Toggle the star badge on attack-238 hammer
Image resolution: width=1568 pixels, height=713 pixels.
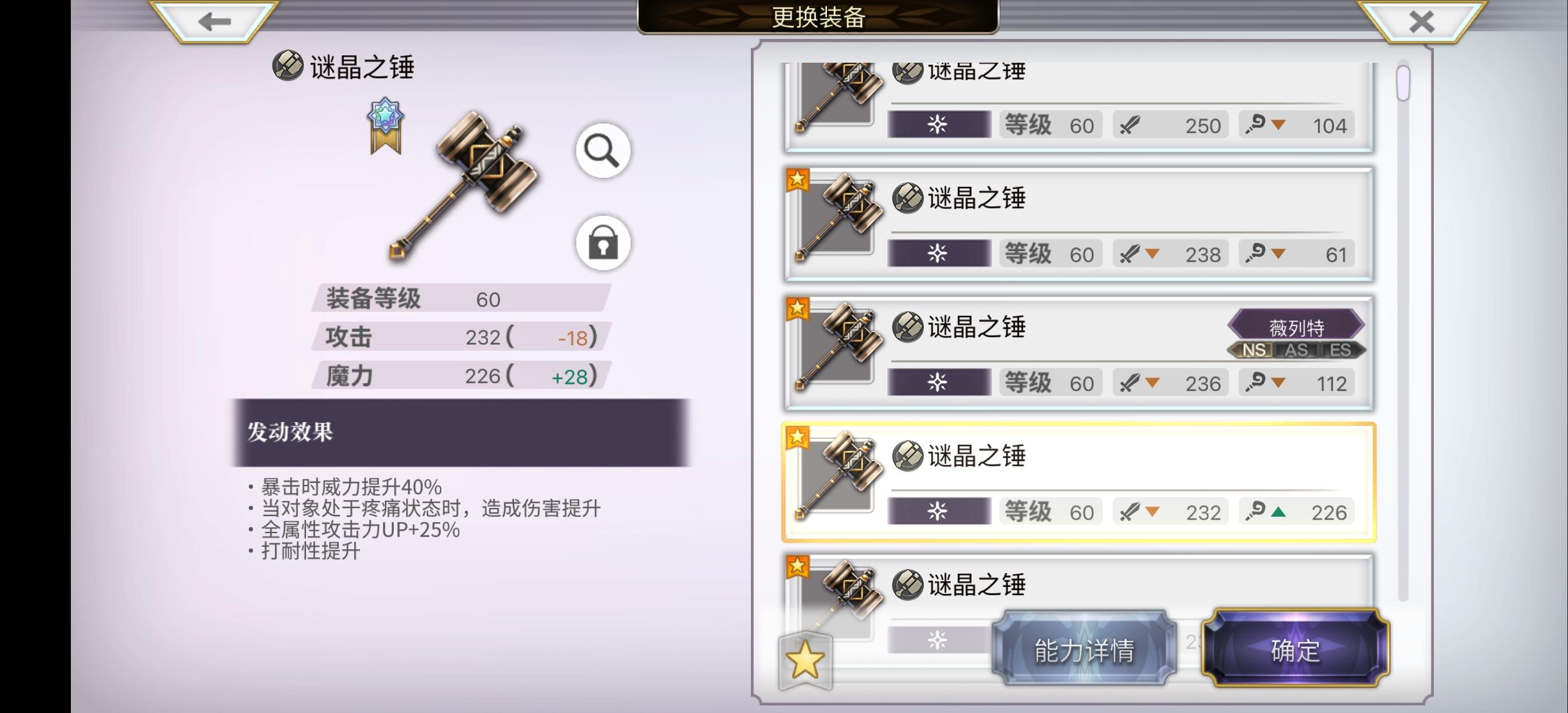(x=797, y=180)
